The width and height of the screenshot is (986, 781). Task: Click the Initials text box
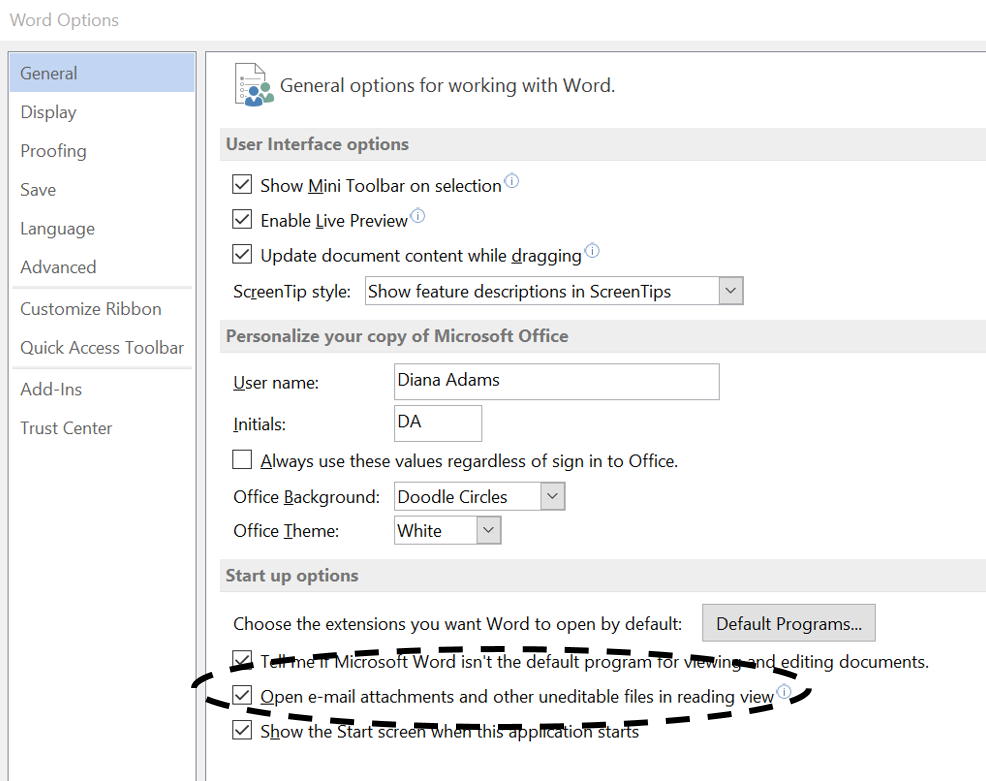point(438,423)
